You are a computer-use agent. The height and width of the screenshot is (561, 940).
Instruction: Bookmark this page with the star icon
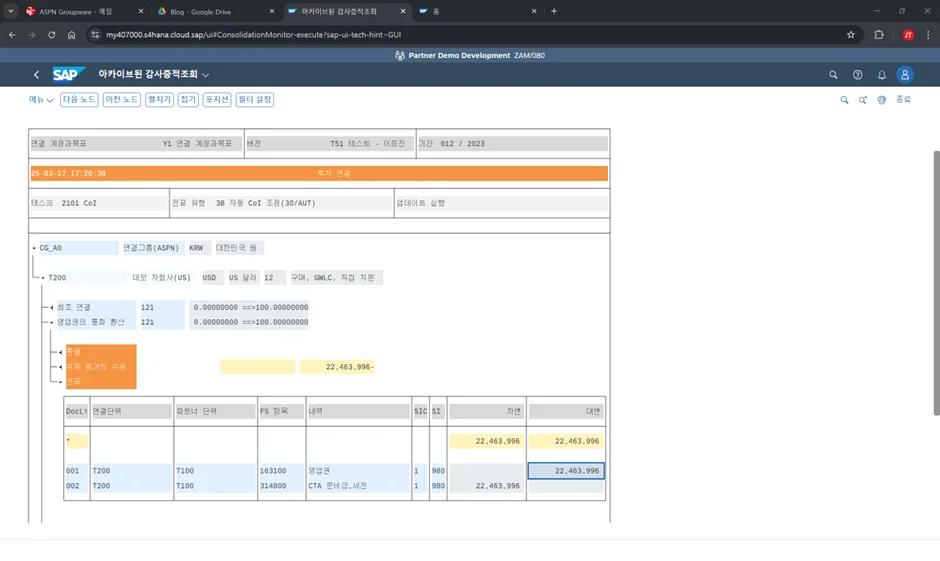point(851,34)
